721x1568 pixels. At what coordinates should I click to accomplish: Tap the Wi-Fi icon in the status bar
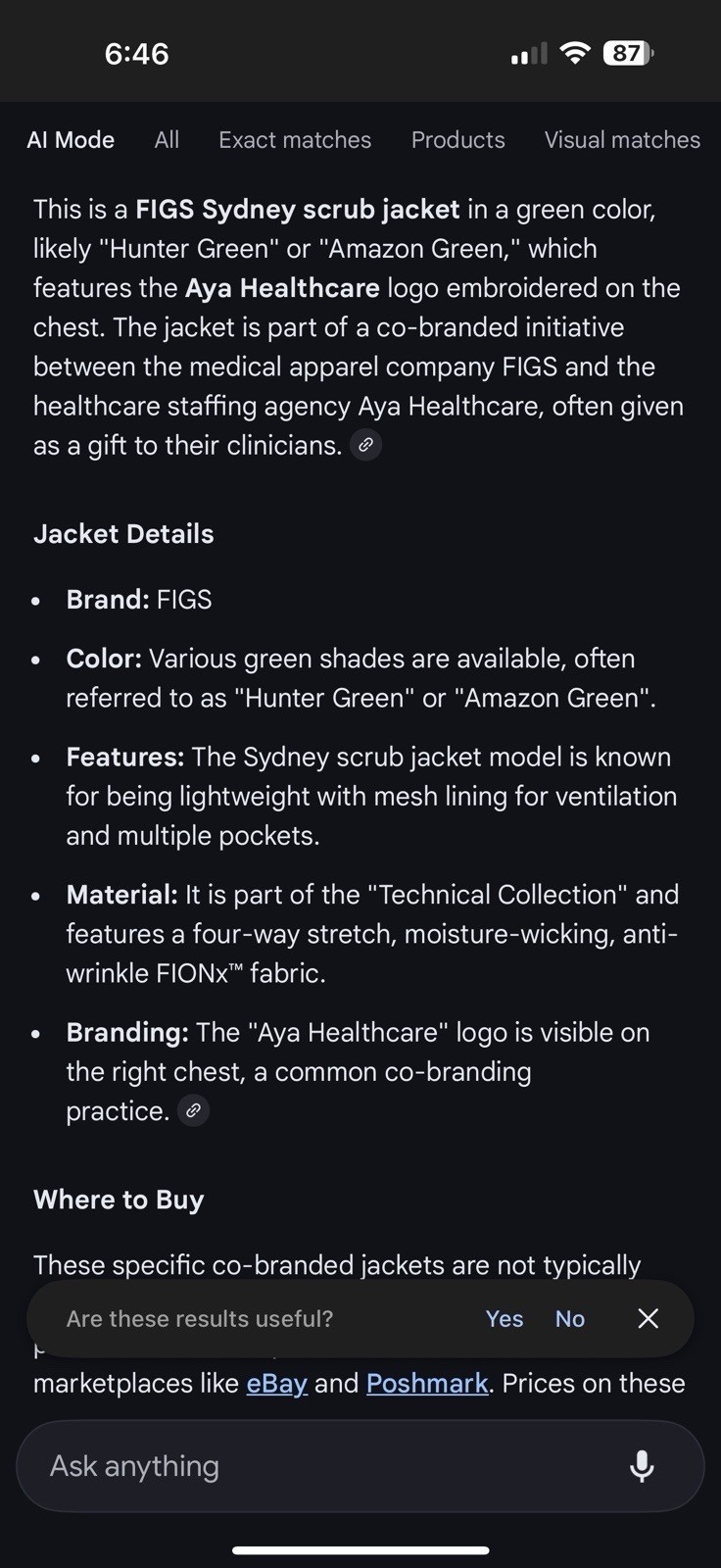[x=575, y=54]
